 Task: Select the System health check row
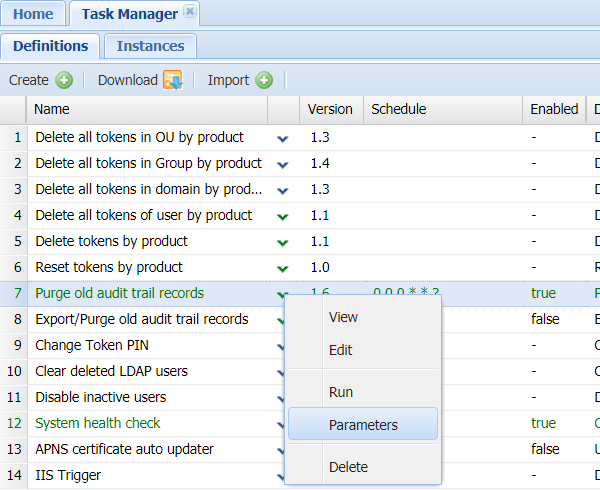[x=98, y=423]
